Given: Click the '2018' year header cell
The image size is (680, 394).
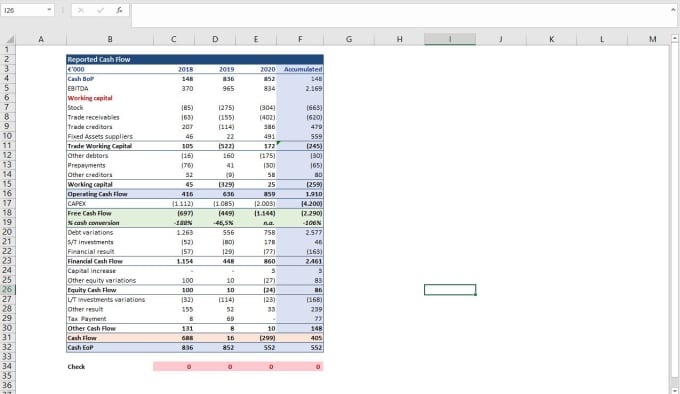Looking at the screenshot, I should [174, 69].
